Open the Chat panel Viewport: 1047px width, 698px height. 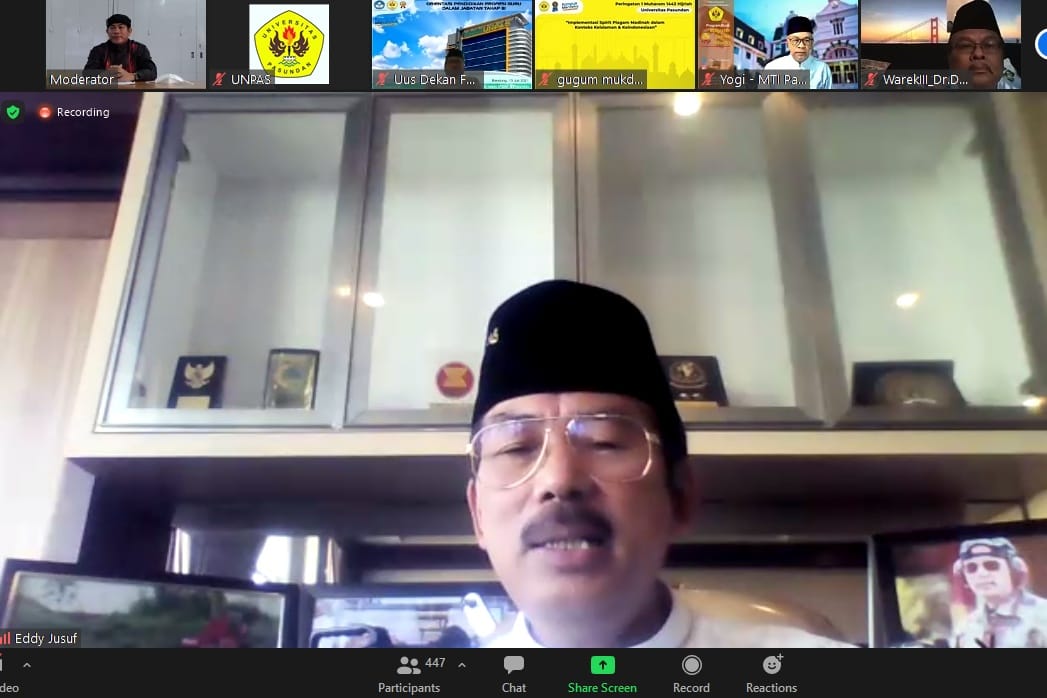point(514,675)
